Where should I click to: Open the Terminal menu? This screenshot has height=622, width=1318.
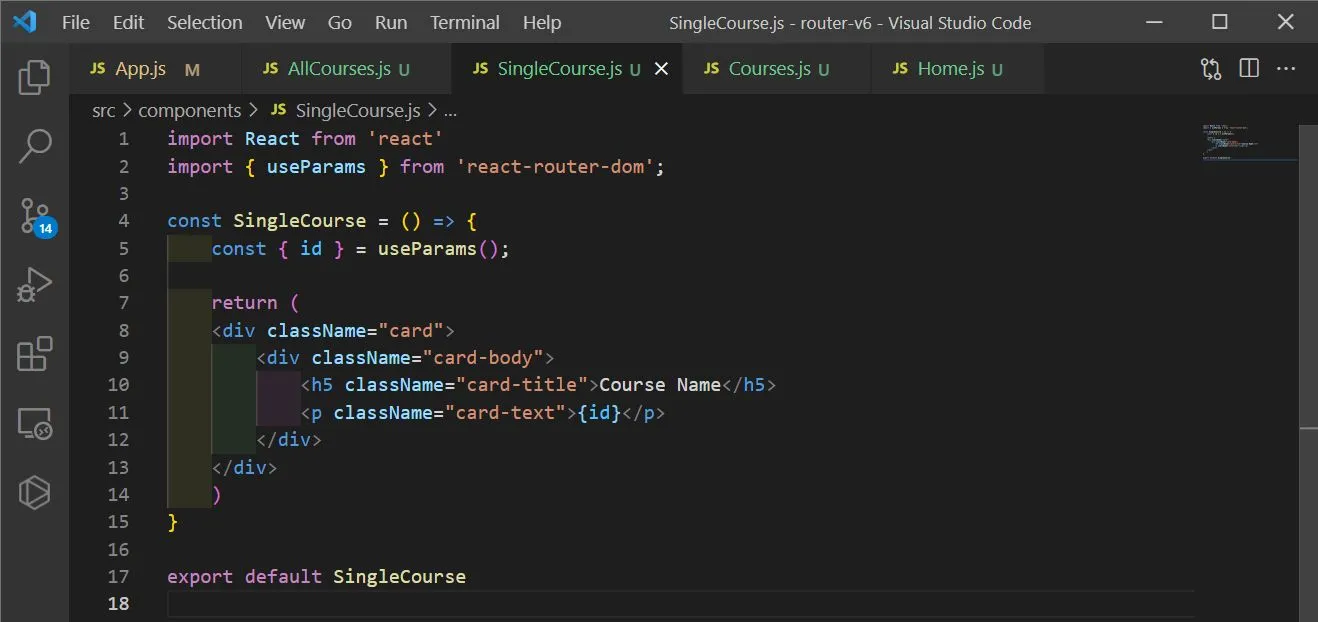(465, 22)
